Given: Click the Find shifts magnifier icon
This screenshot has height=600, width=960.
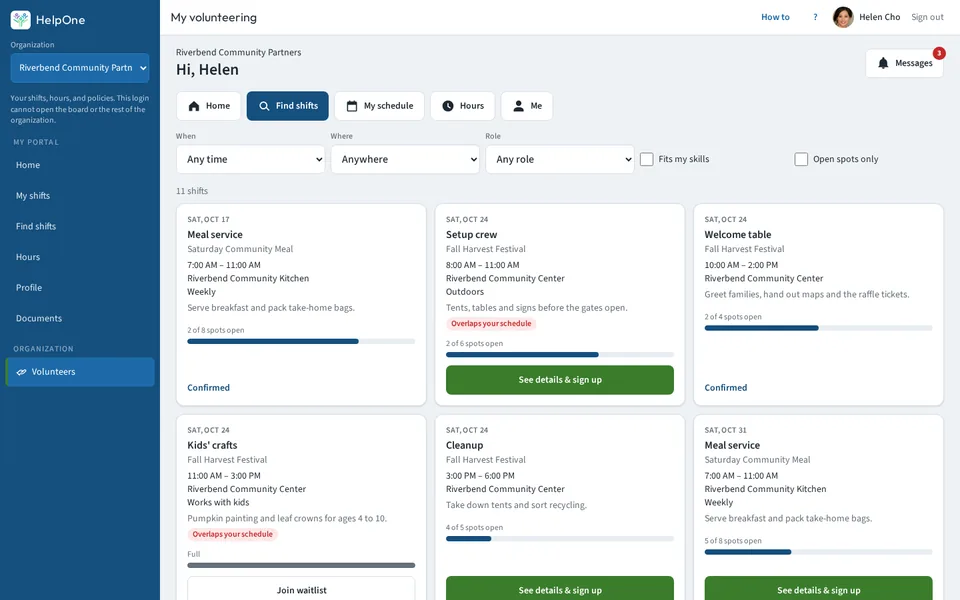Looking at the screenshot, I should 264,106.
